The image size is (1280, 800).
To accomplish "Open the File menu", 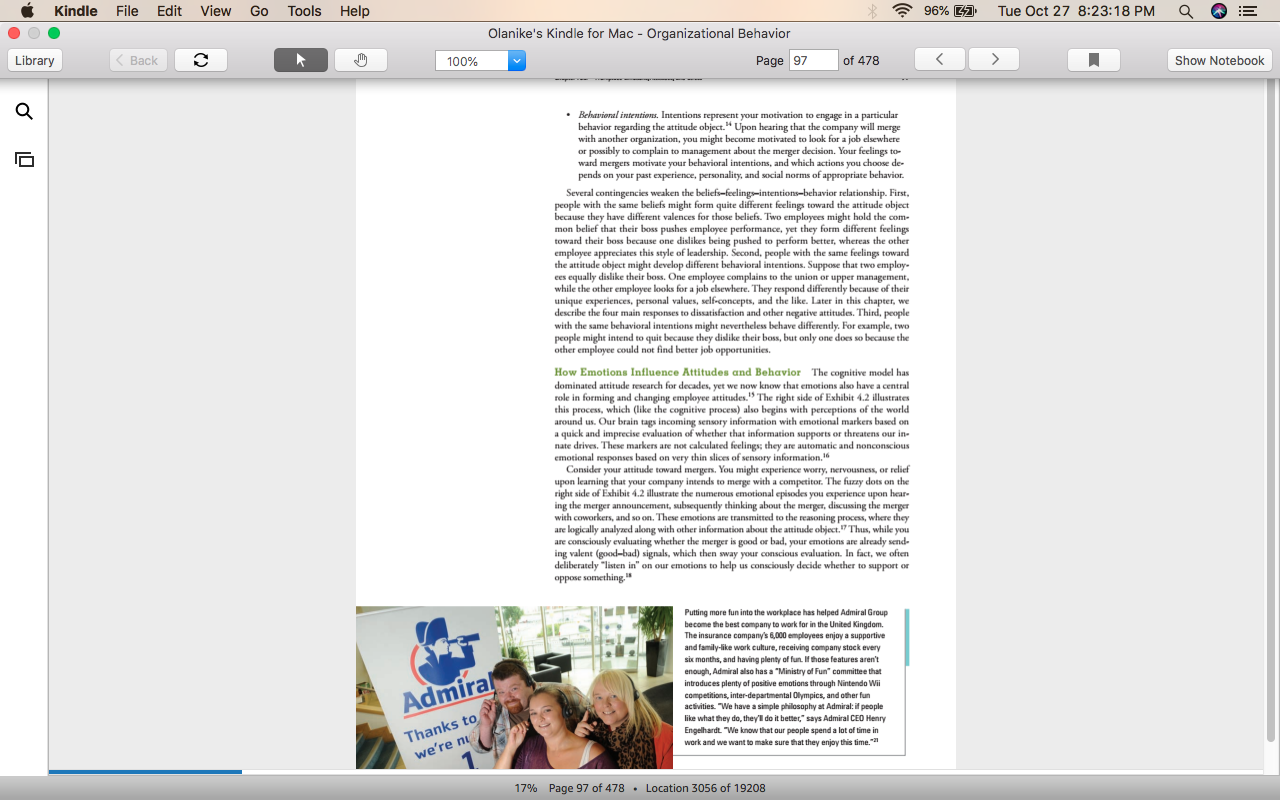I will [x=127, y=11].
